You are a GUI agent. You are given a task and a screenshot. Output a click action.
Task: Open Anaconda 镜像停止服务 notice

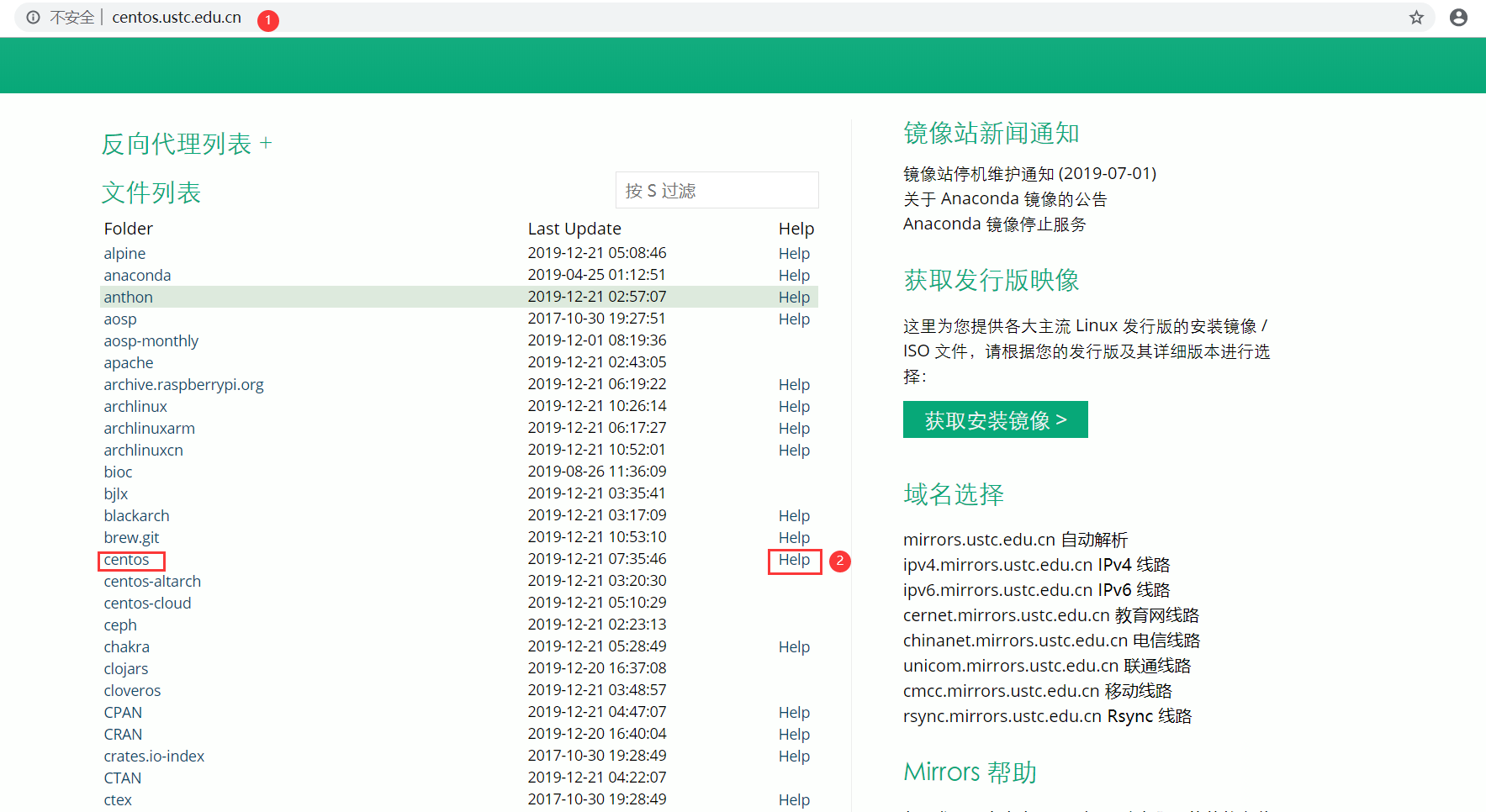(x=995, y=224)
